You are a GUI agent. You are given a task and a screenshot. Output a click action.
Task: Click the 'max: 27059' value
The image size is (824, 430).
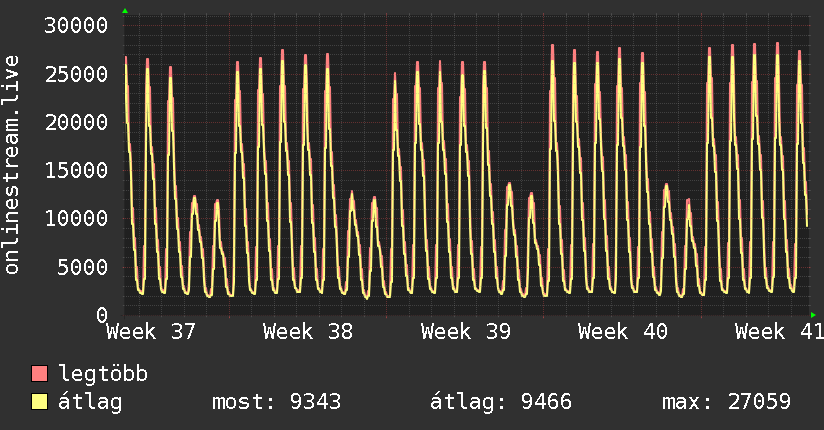coord(726,402)
